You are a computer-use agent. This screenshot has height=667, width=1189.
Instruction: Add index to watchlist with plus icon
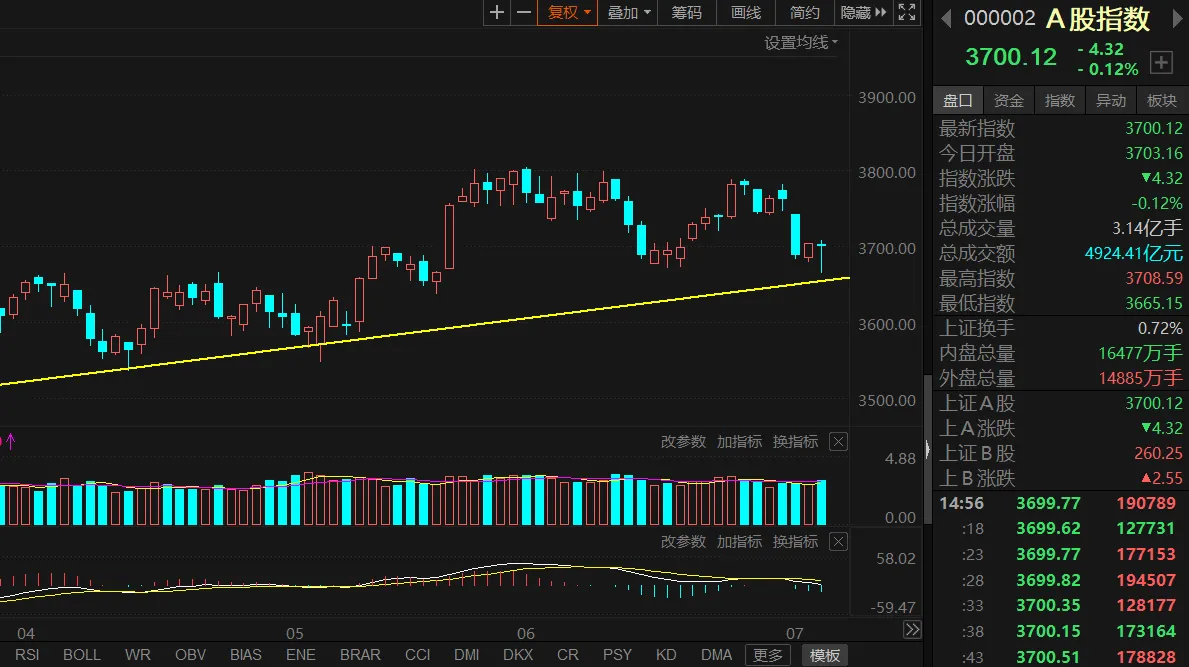[x=1161, y=62]
